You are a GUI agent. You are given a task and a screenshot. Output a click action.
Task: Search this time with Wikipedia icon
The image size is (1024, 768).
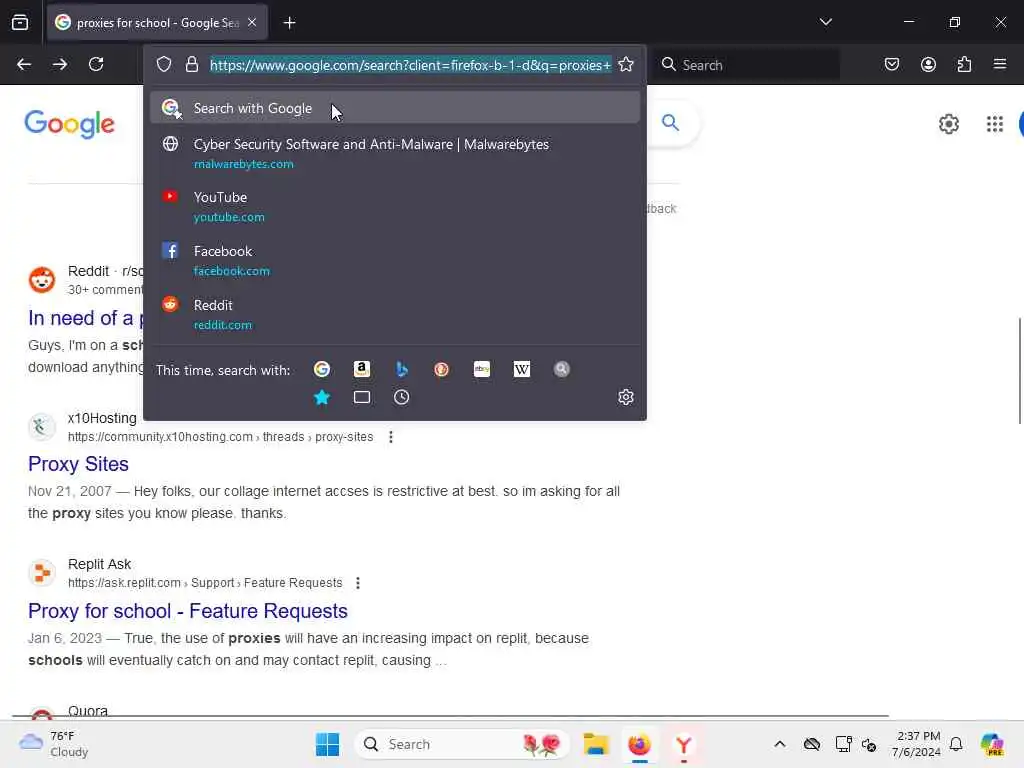tap(522, 369)
